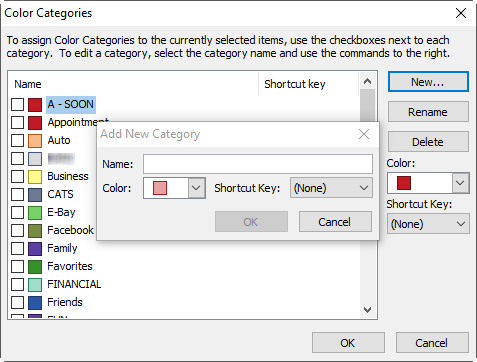Click the red swatch for A - SOON
This screenshot has height=362, width=477.
pos(35,104)
